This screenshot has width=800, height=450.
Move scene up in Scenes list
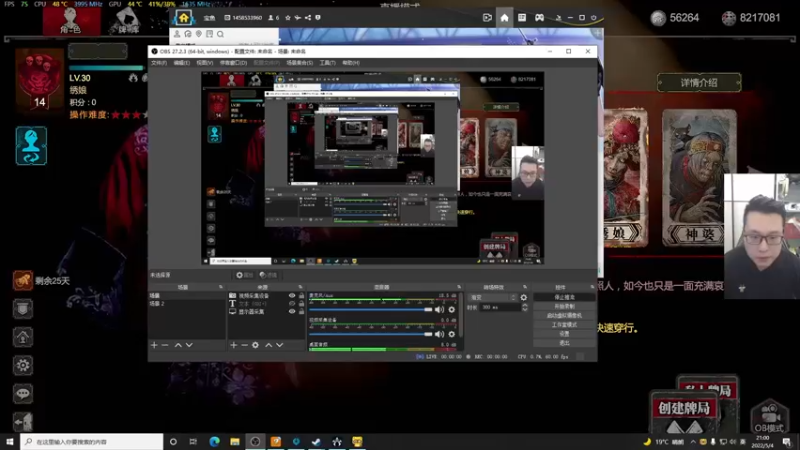coord(178,345)
